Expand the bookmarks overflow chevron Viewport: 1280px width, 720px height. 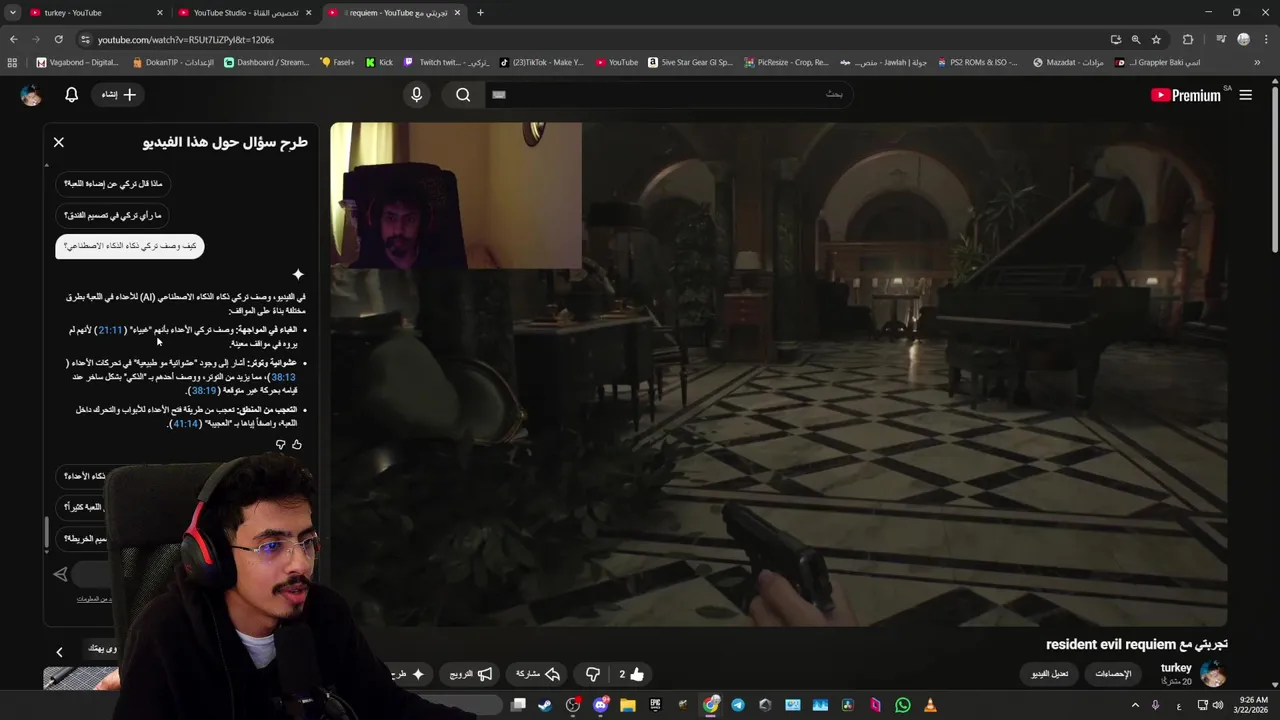pos(1257,62)
